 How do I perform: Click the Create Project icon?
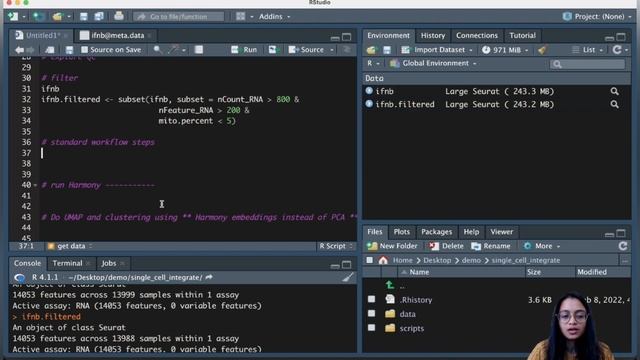pyautogui.click(x=38, y=16)
